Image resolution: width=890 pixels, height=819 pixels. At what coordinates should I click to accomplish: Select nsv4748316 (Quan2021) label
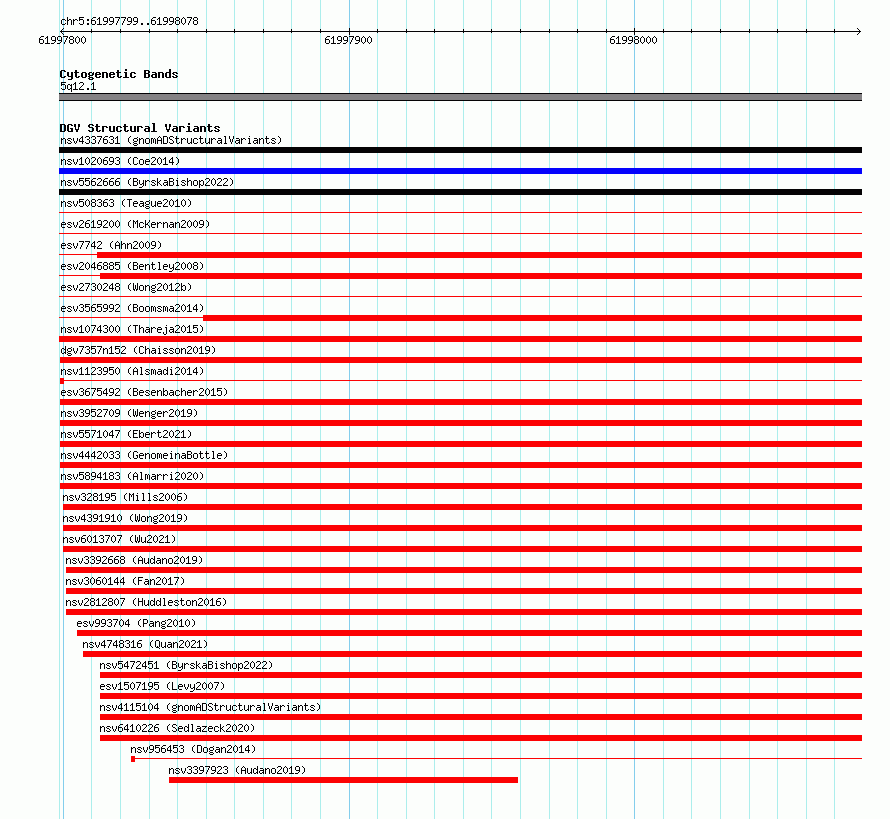coord(145,644)
